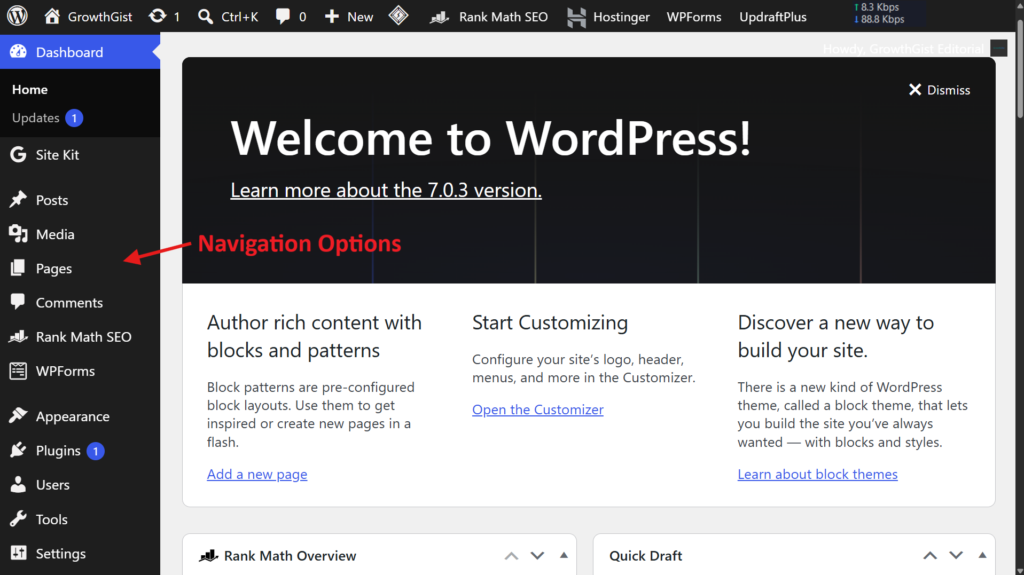Screen dimensions: 1024x575
Task: Click the GrowthGist site name
Action: [x=100, y=17]
